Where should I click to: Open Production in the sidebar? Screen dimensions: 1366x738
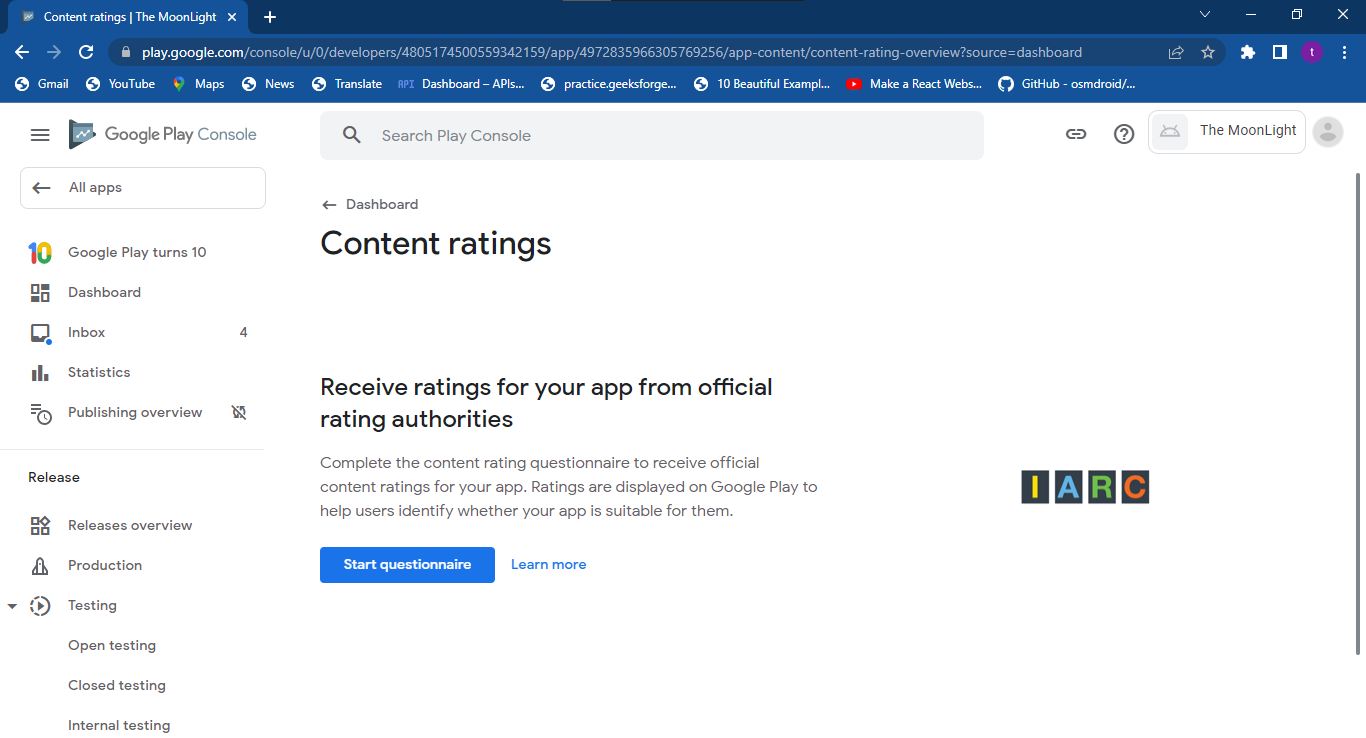132,566
